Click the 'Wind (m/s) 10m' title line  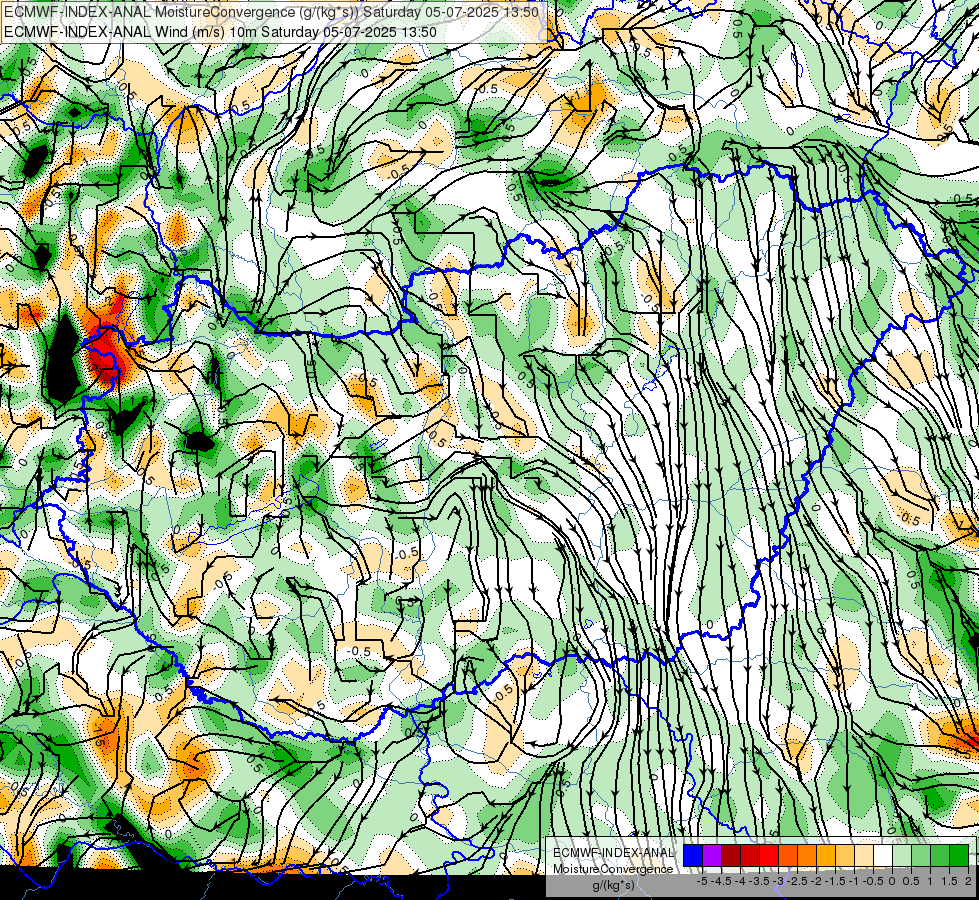tap(220, 32)
